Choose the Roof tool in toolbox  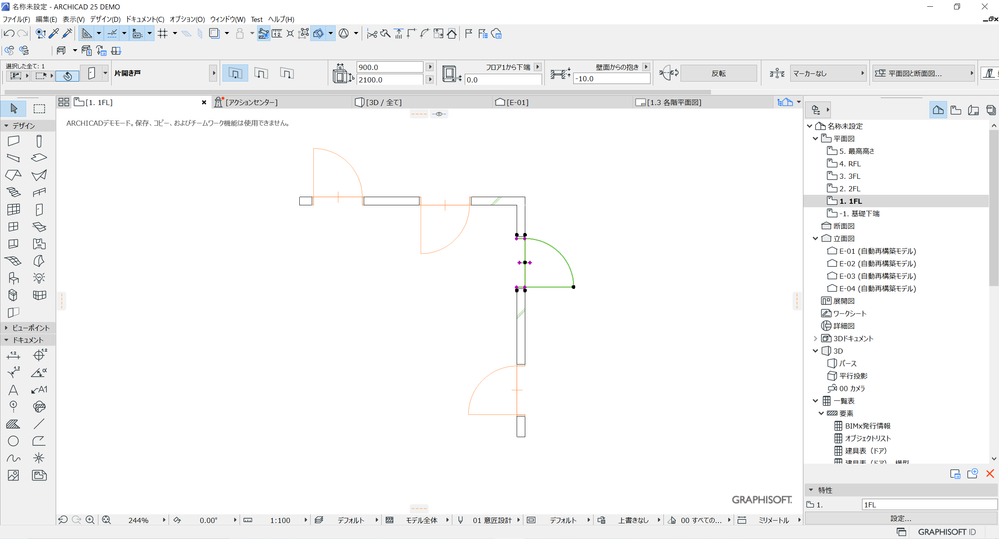13,175
